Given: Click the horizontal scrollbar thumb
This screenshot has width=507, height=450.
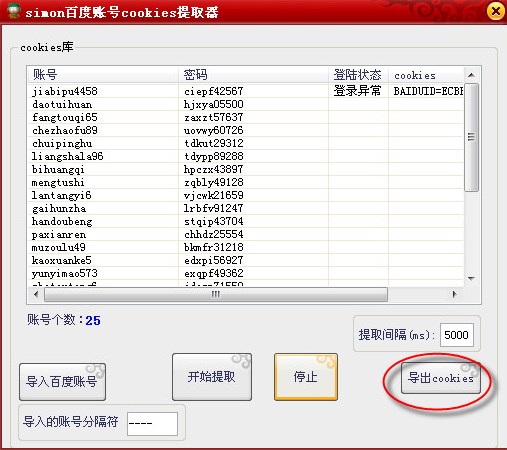Looking at the screenshot, I should coord(216,294).
